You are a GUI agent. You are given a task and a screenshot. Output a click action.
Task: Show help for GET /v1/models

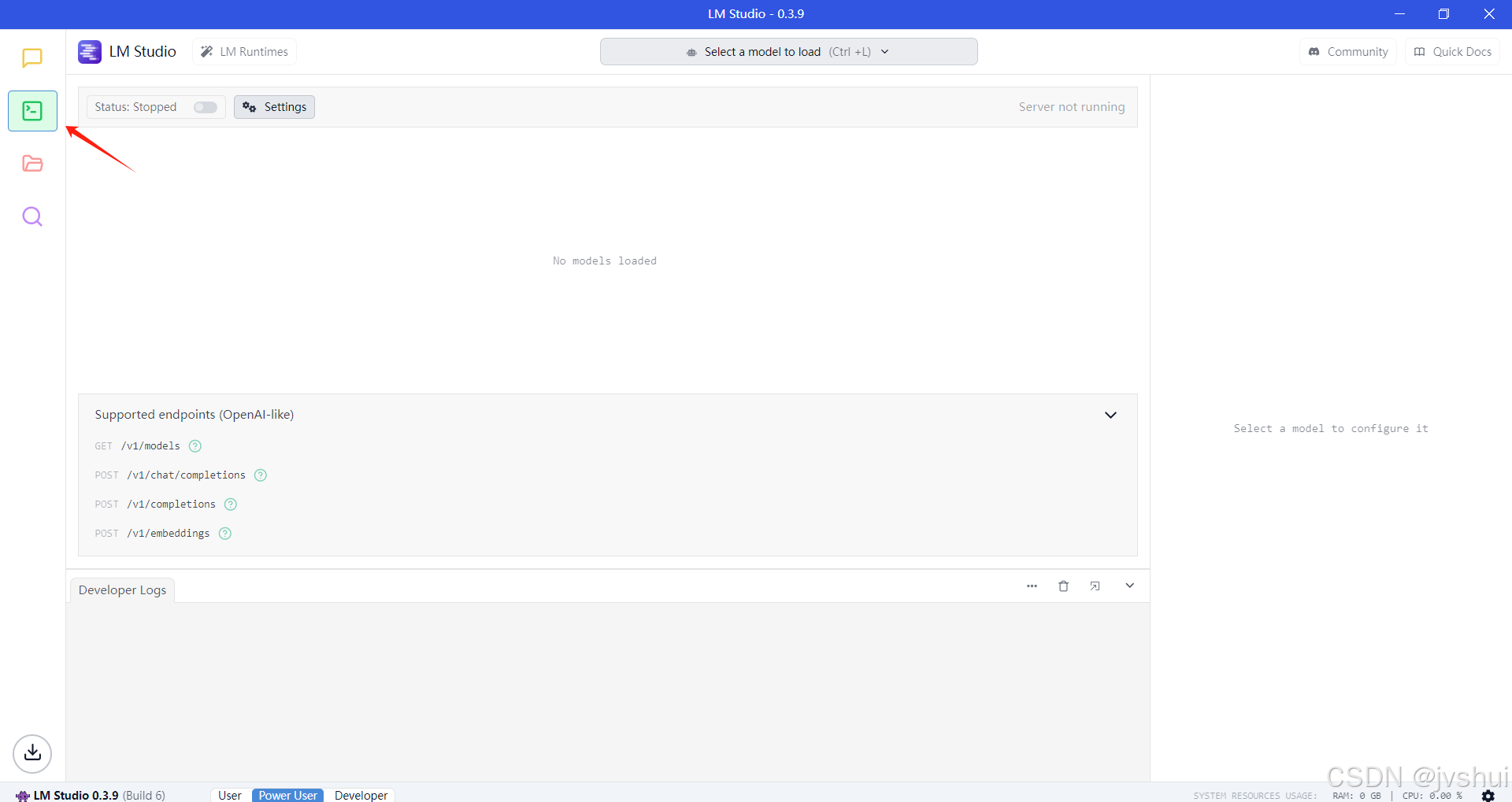(x=195, y=446)
